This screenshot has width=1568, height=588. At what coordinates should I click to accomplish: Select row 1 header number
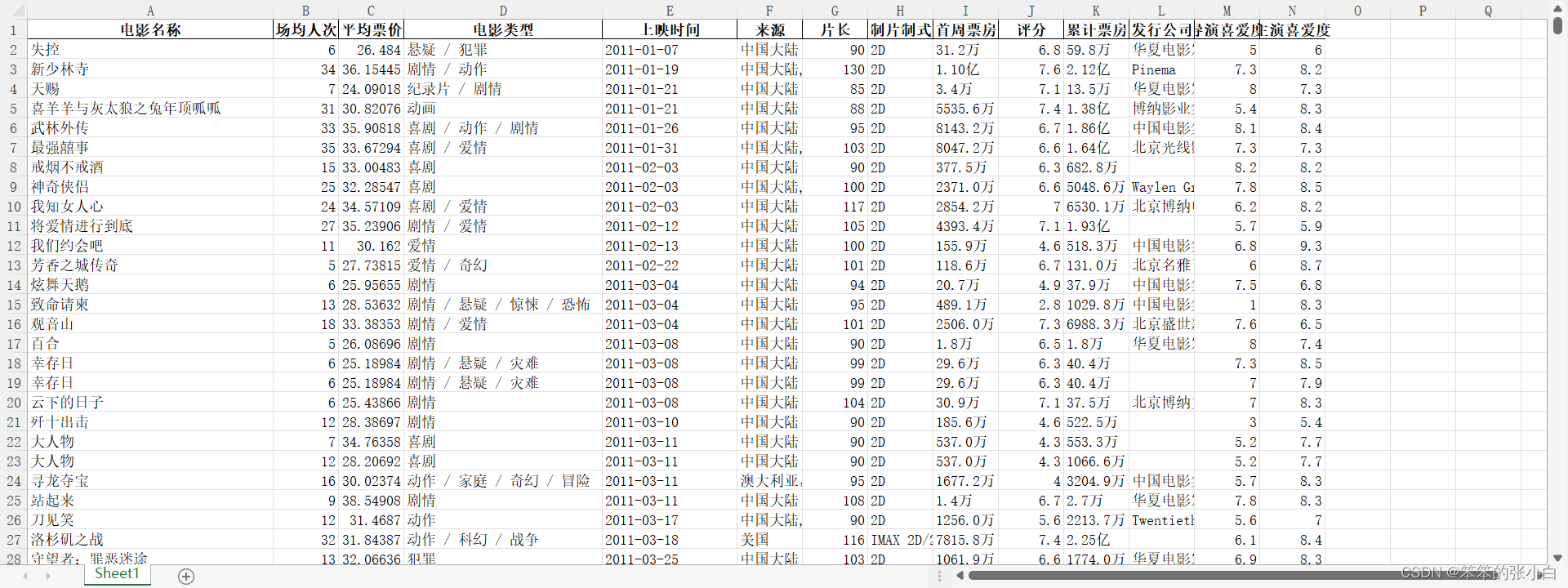coord(13,30)
